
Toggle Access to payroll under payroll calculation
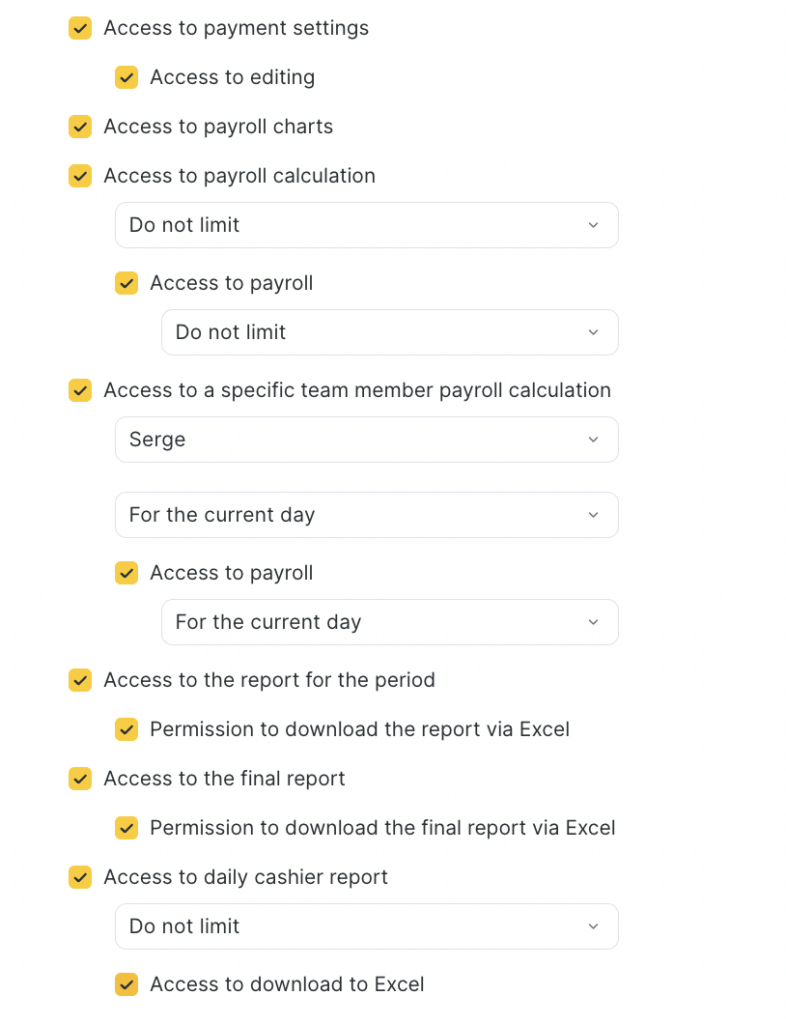click(126, 284)
